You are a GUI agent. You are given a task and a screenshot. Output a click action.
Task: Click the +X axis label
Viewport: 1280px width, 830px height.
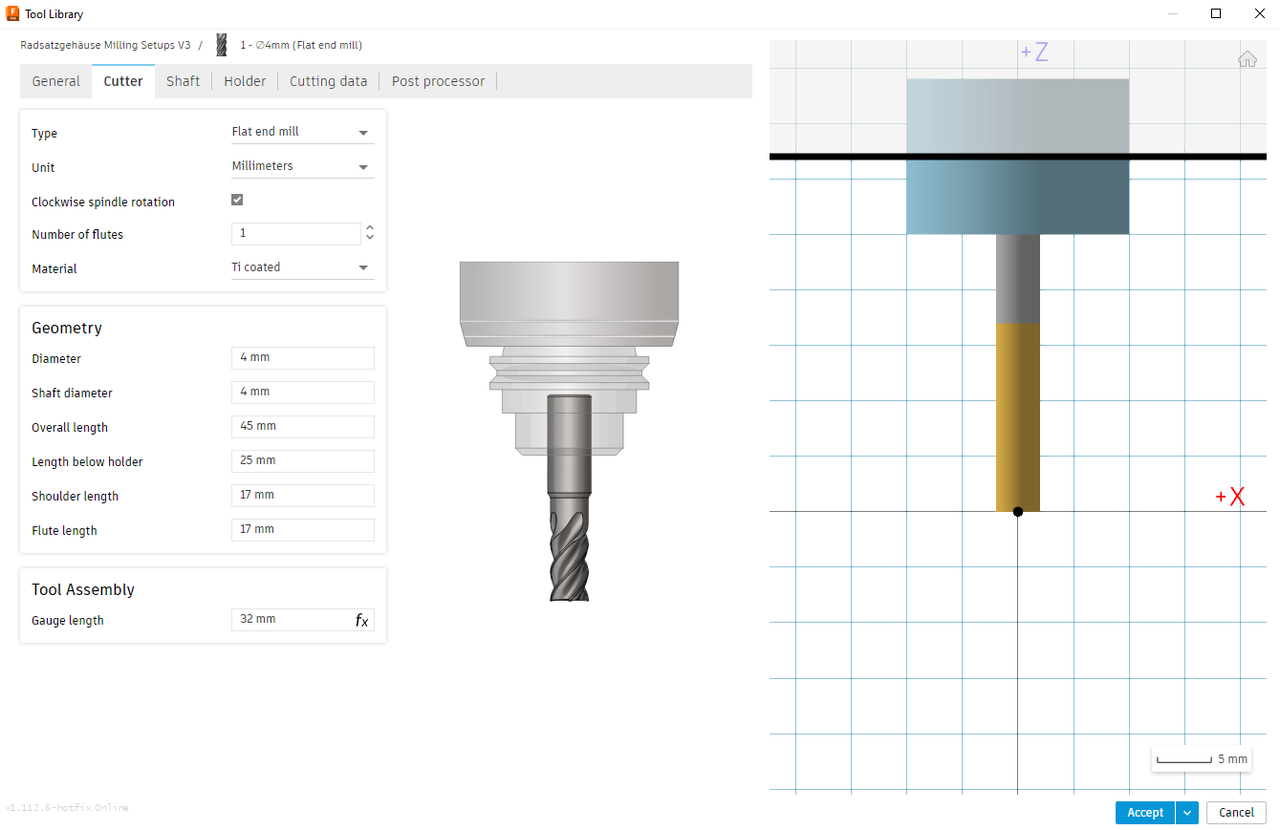coord(1230,497)
